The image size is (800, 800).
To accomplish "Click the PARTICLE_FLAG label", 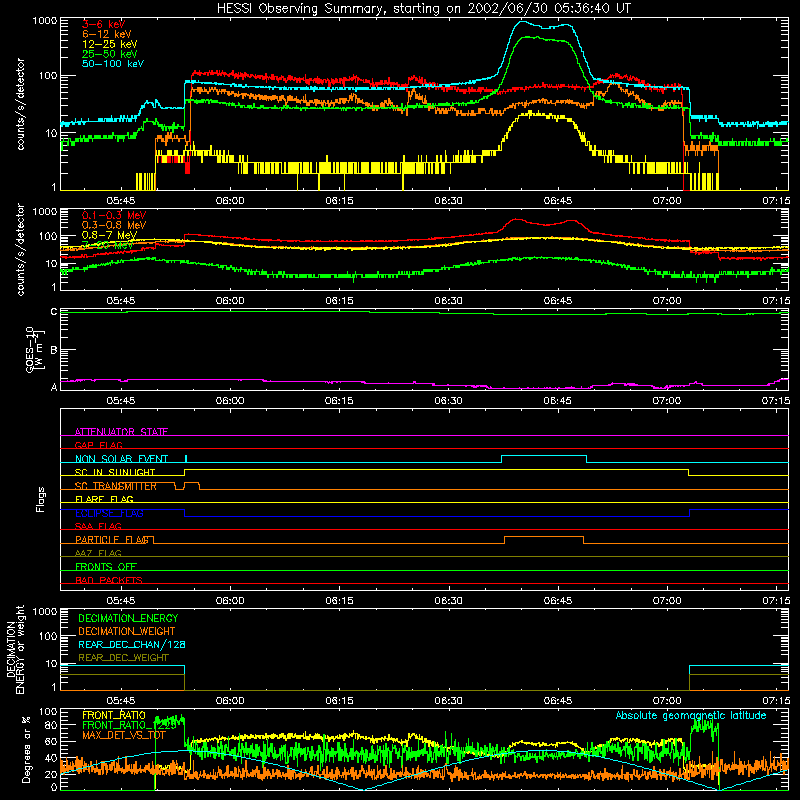I will click(x=112, y=539).
